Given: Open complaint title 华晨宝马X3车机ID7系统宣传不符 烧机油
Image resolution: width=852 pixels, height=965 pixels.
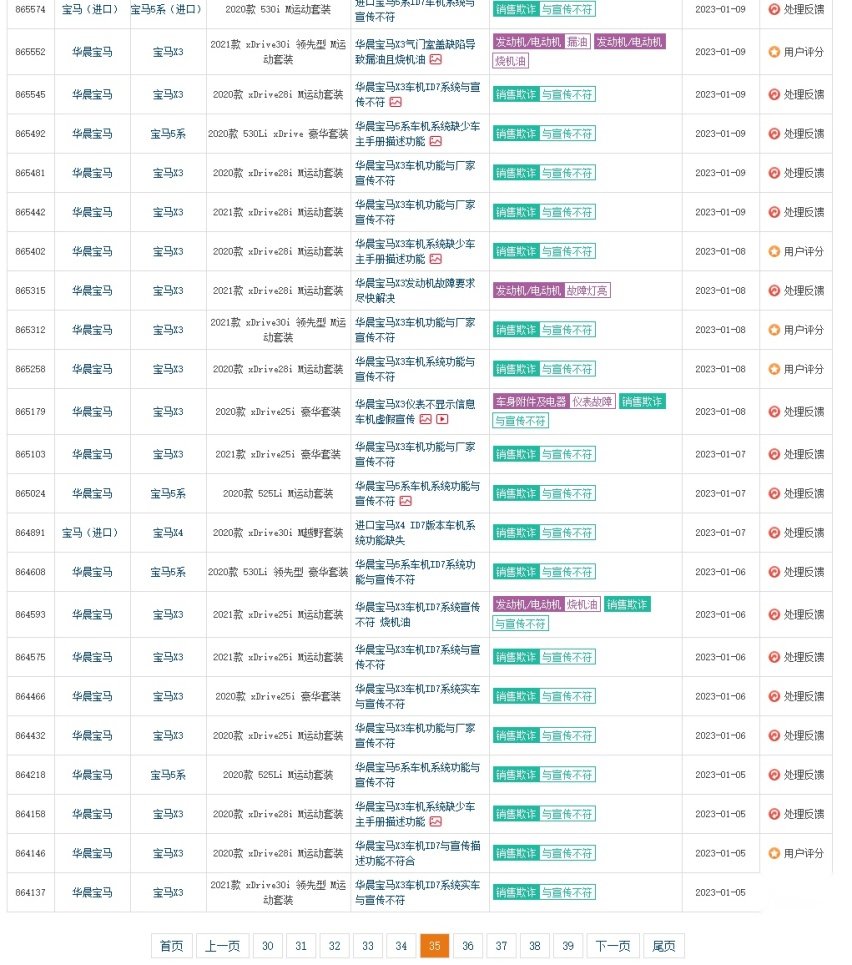Looking at the screenshot, I should point(417,615).
